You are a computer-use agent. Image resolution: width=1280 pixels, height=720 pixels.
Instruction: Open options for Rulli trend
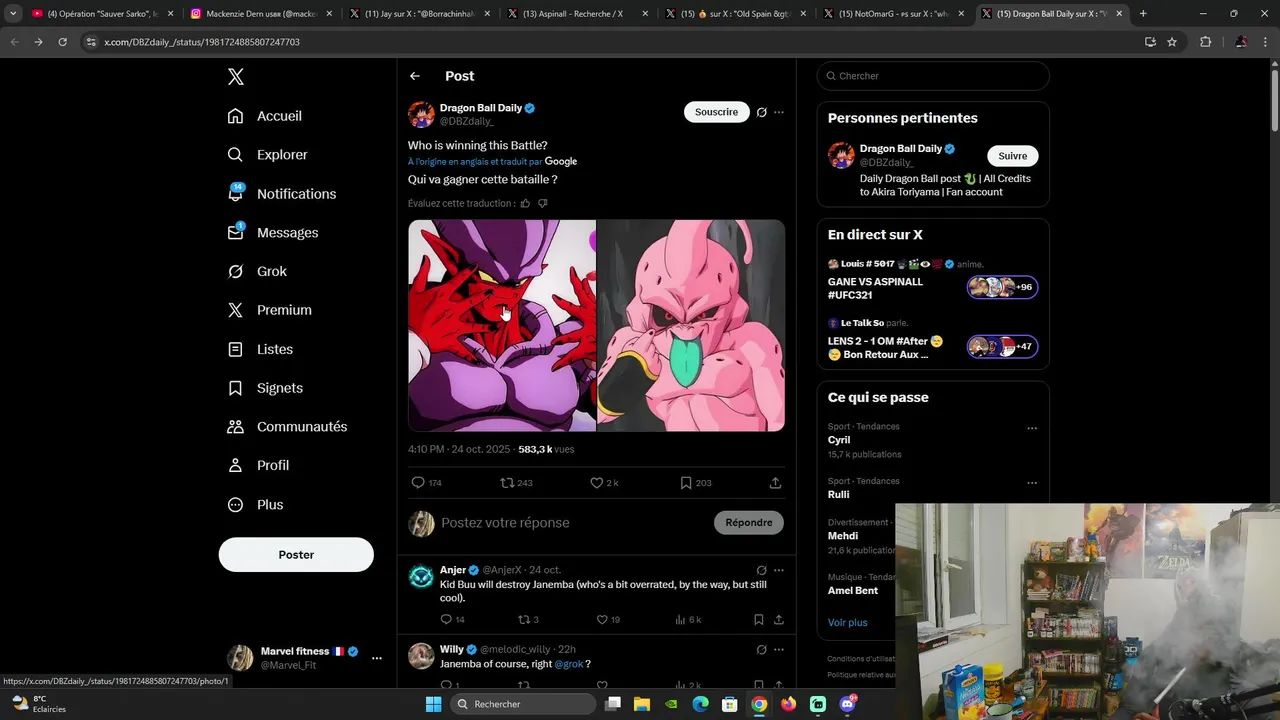(1032, 482)
